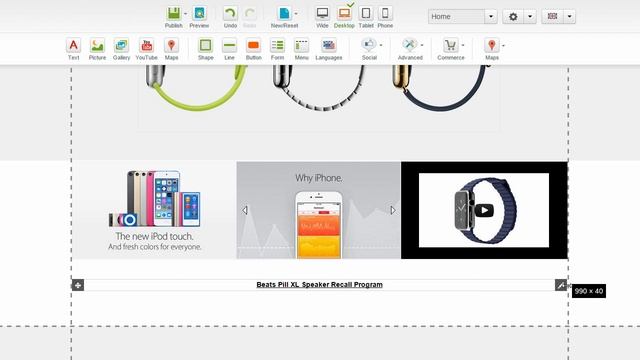Select the iPod touch banner image

pyautogui.click(x=154, y=210)
